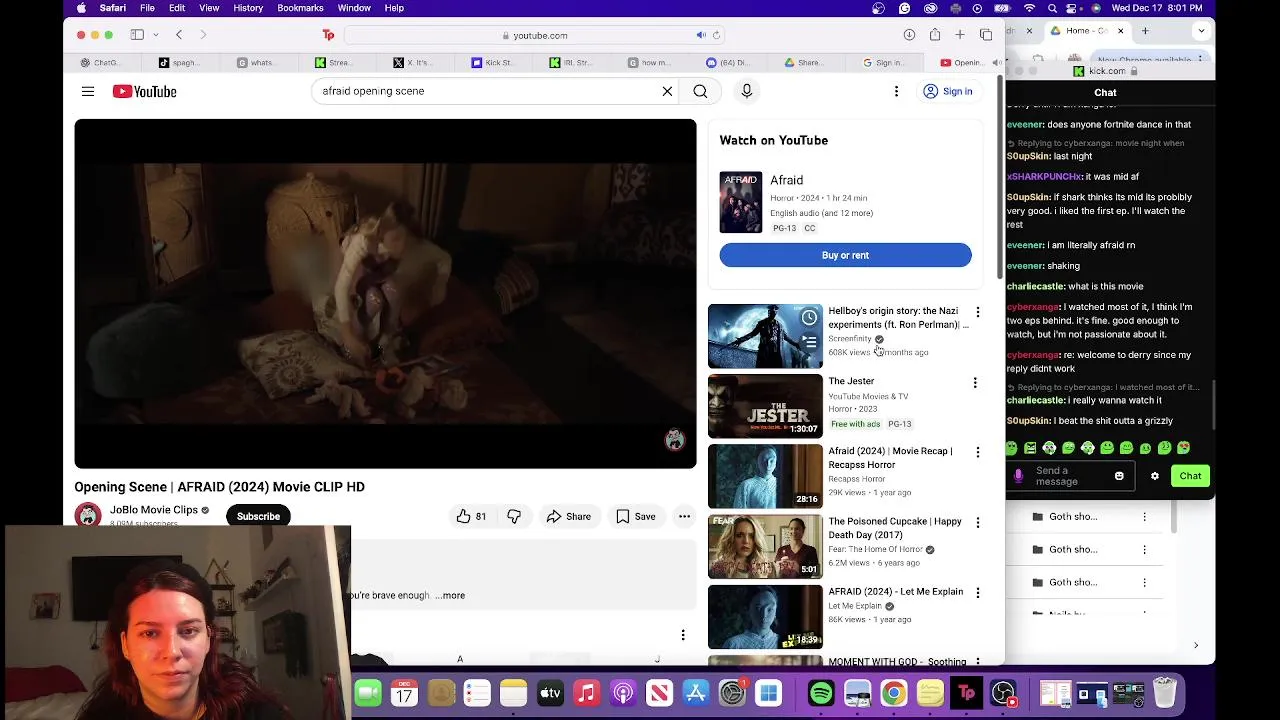The image size is (1280, 720).
Task: Toggle Safari sidebar button
Action: (137, 35)
